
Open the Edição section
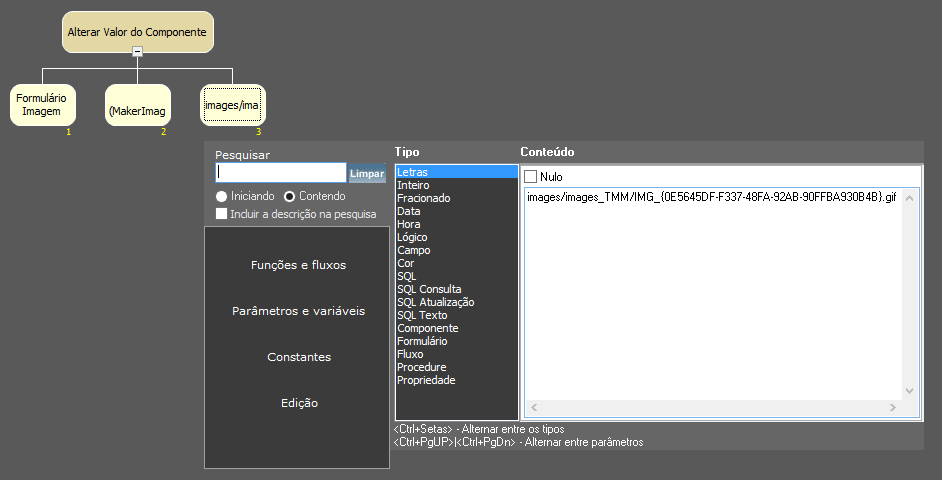click(298, 403)
